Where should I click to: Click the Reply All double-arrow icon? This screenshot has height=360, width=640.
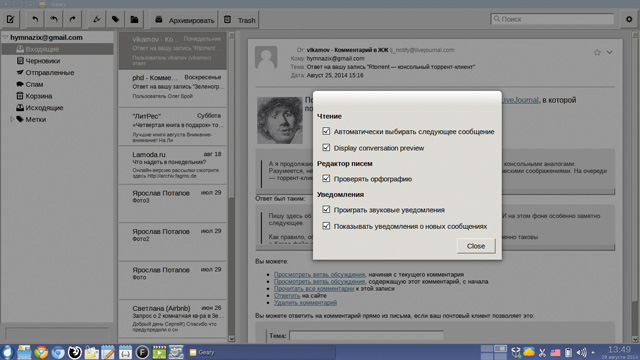(x=54, y=19)
